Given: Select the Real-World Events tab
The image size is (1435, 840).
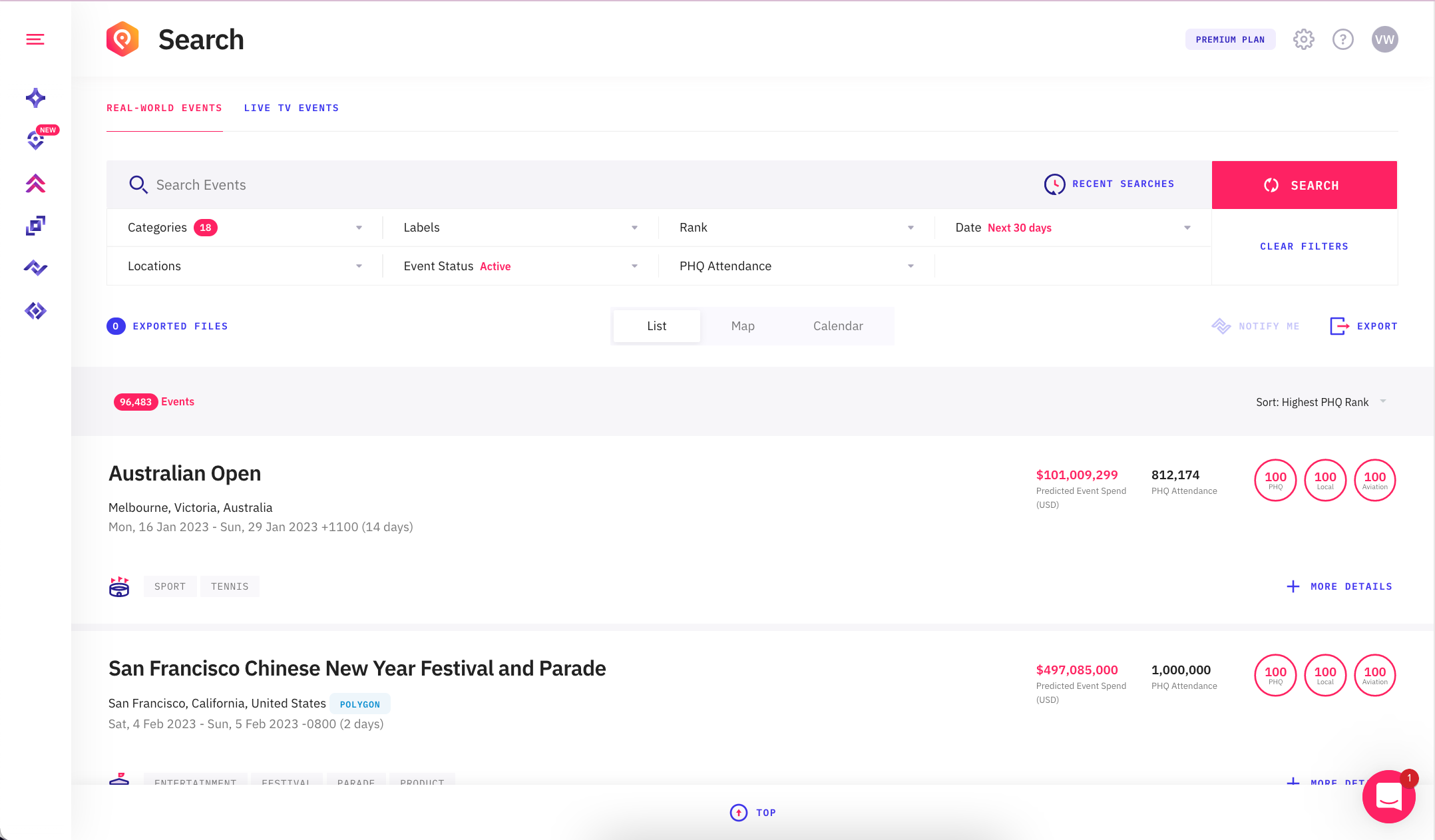Looking at the screenshot, I should click(164, 108).
